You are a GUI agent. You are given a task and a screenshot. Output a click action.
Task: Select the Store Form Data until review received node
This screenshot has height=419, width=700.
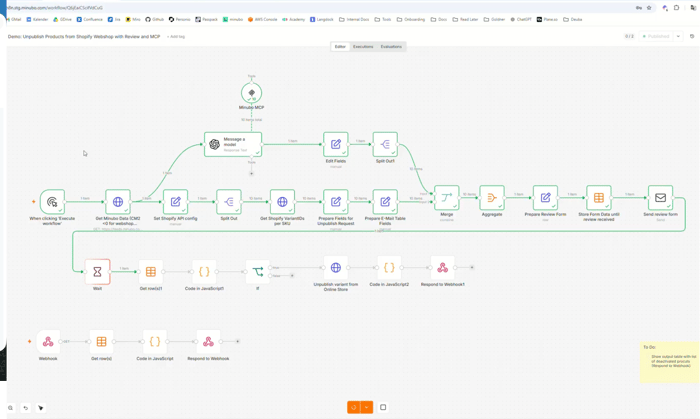[x=599, y=198]
